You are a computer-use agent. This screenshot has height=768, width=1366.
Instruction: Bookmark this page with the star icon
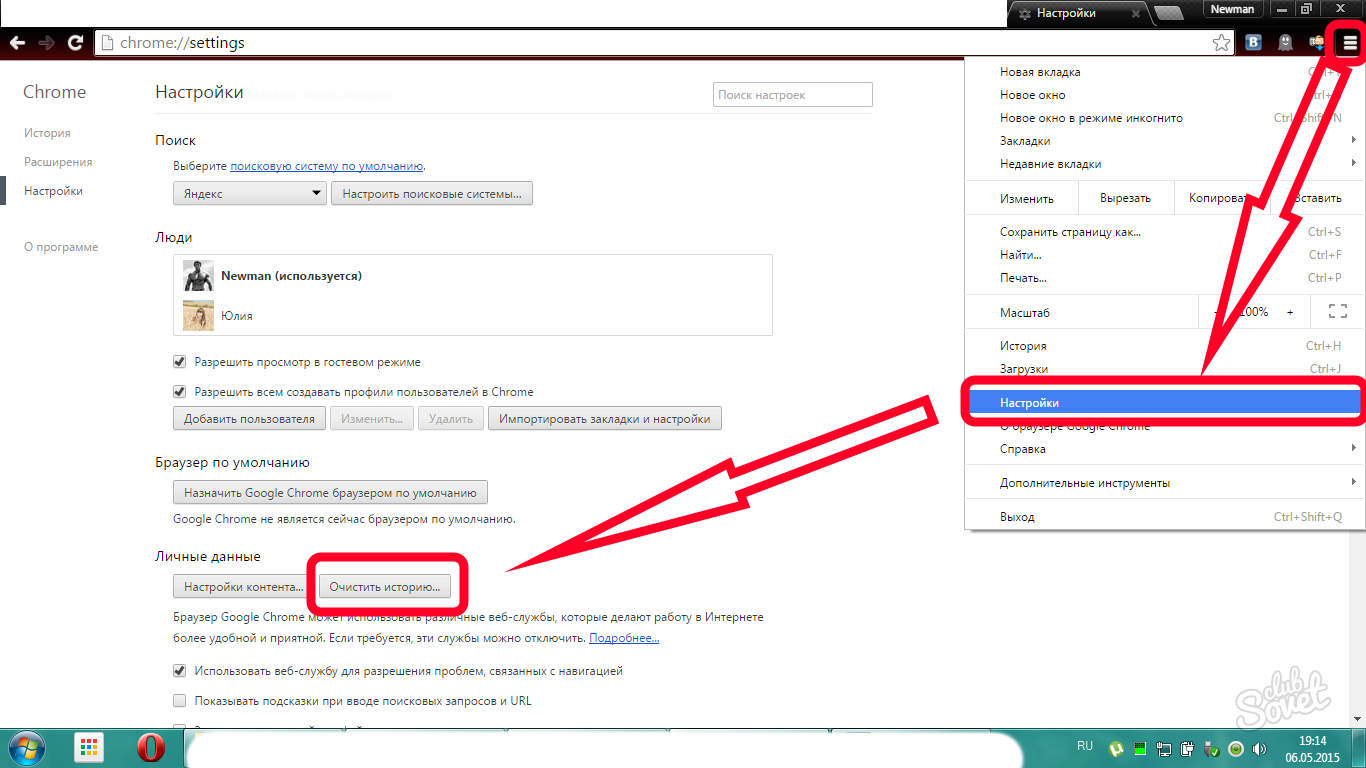1221,43
